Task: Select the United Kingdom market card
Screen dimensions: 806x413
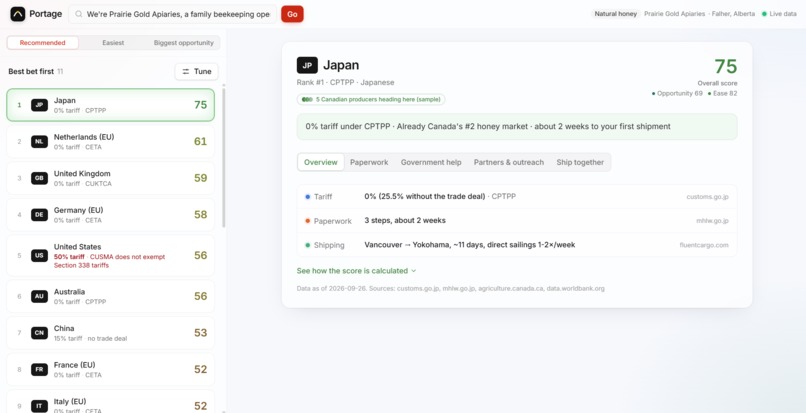Action: pos(111,178)
